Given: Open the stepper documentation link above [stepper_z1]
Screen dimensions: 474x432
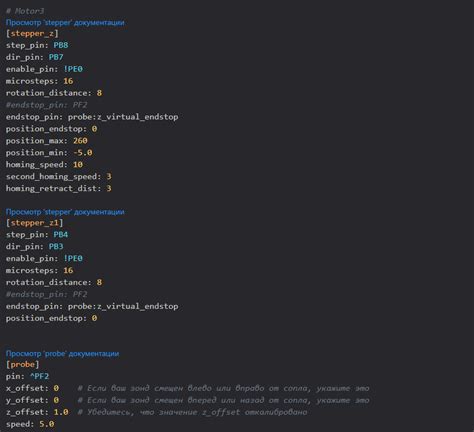Looking at the screenshot, I should pos(65,212).
